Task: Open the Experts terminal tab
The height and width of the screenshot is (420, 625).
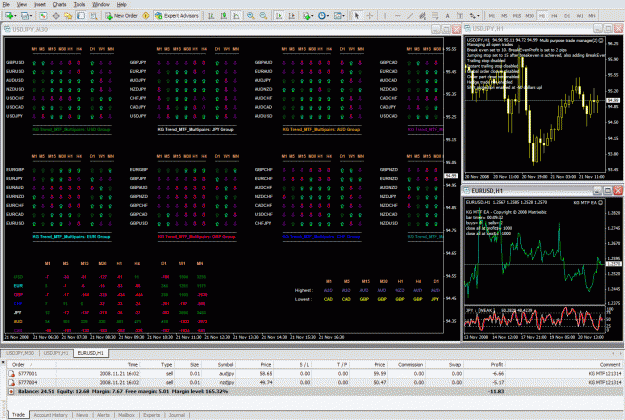Action: point(151,415)
